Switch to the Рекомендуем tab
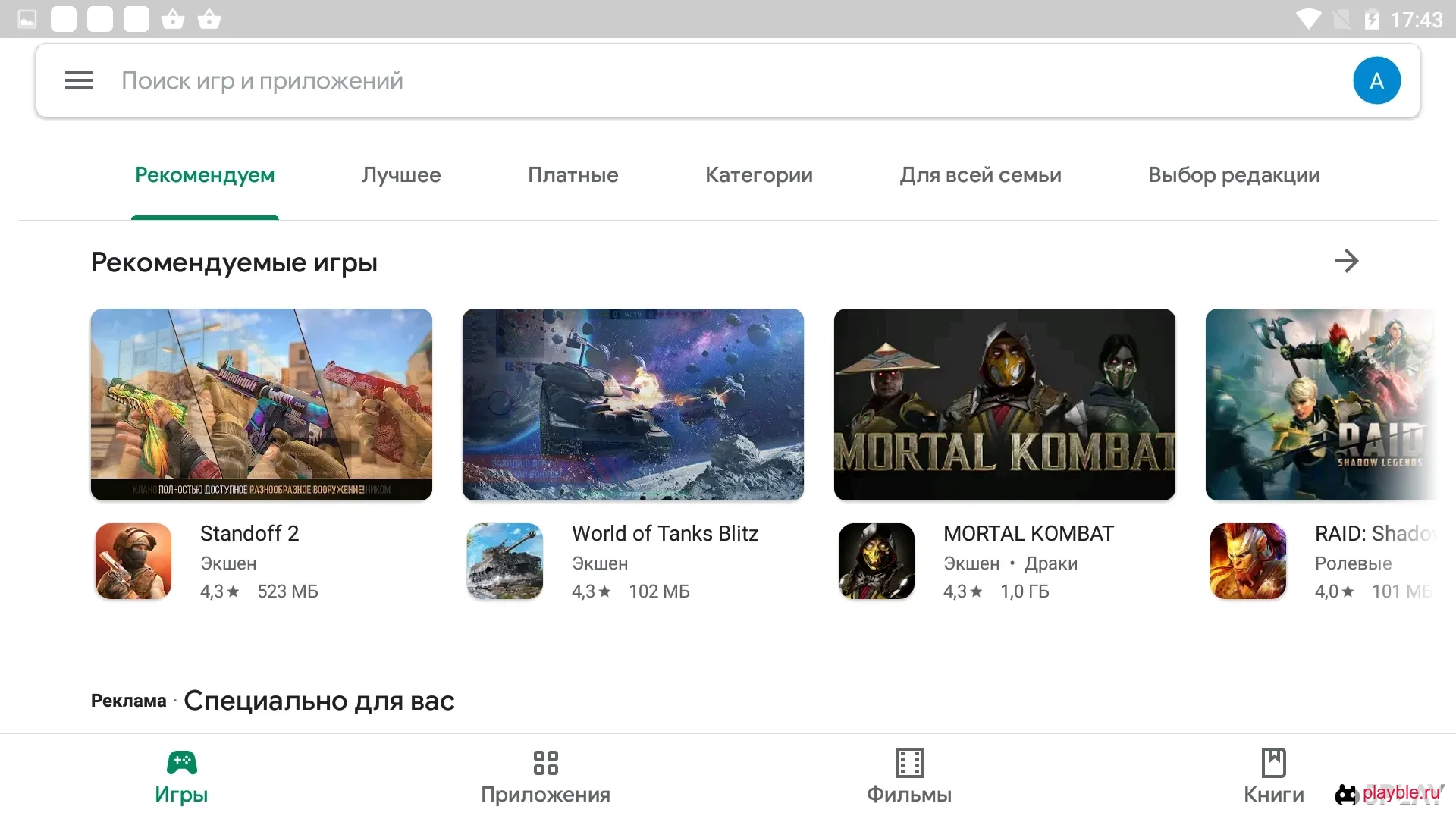 click(205, 175)
